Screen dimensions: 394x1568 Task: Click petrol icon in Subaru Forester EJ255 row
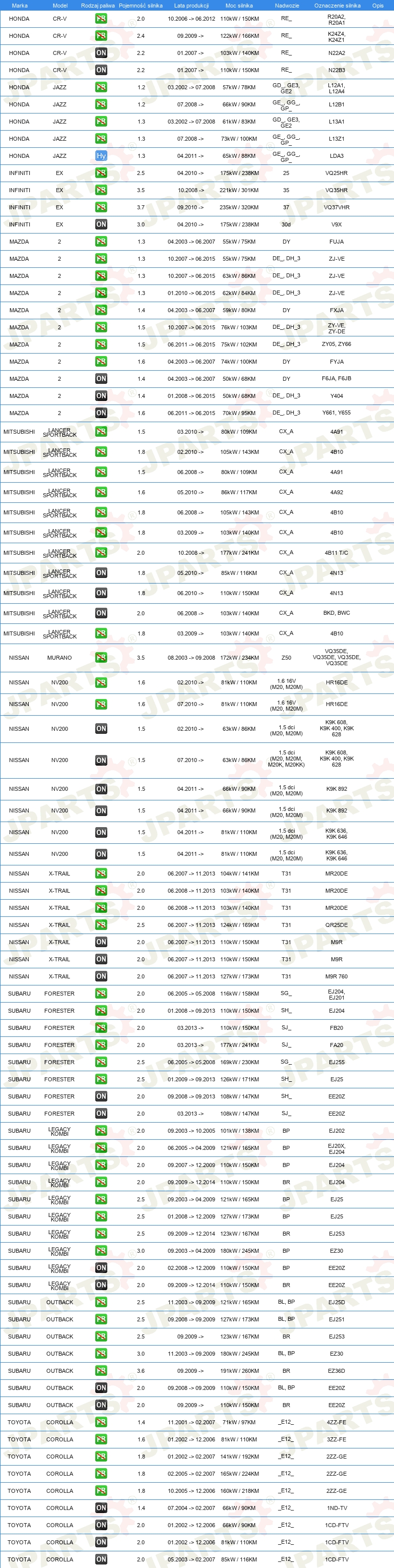click(x=101, y=1062)
